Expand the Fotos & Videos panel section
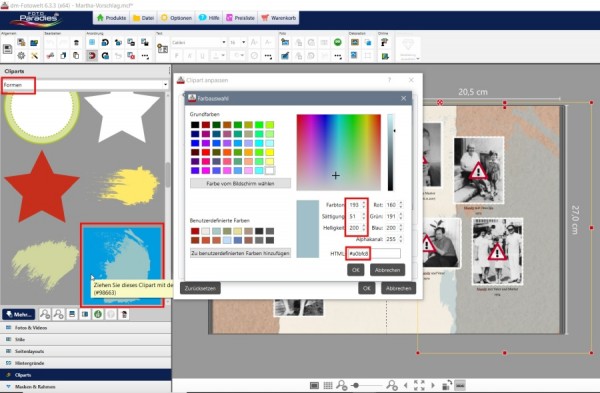600x393 pixels. pyautogui.click(x=86, y=328)
